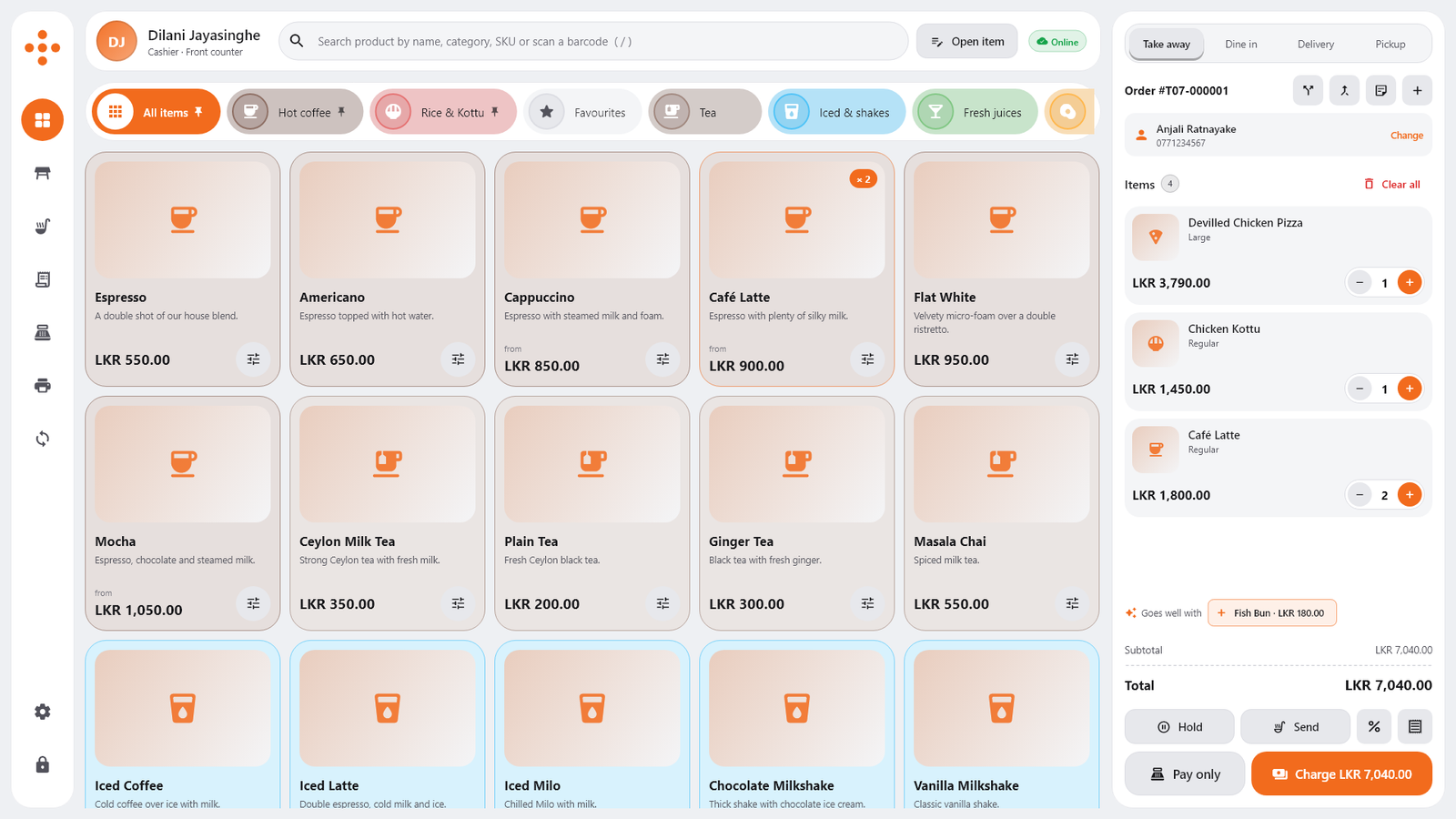1456x819 pixels.
Task: Filter by Hot coffee category
Action: (x=295, y=112)
